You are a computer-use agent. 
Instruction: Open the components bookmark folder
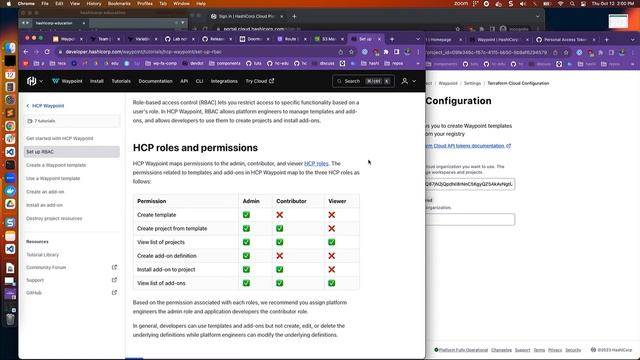click(224, 63)
